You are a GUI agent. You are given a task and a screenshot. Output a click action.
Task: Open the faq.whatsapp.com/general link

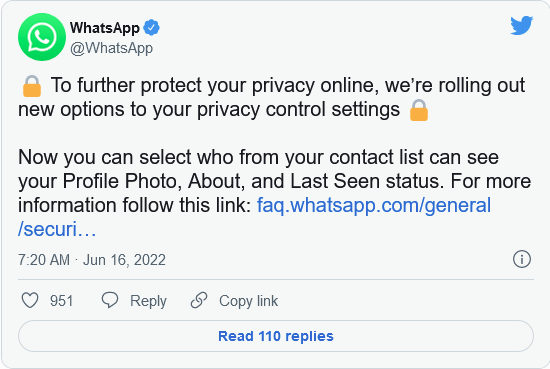(374, 205)
